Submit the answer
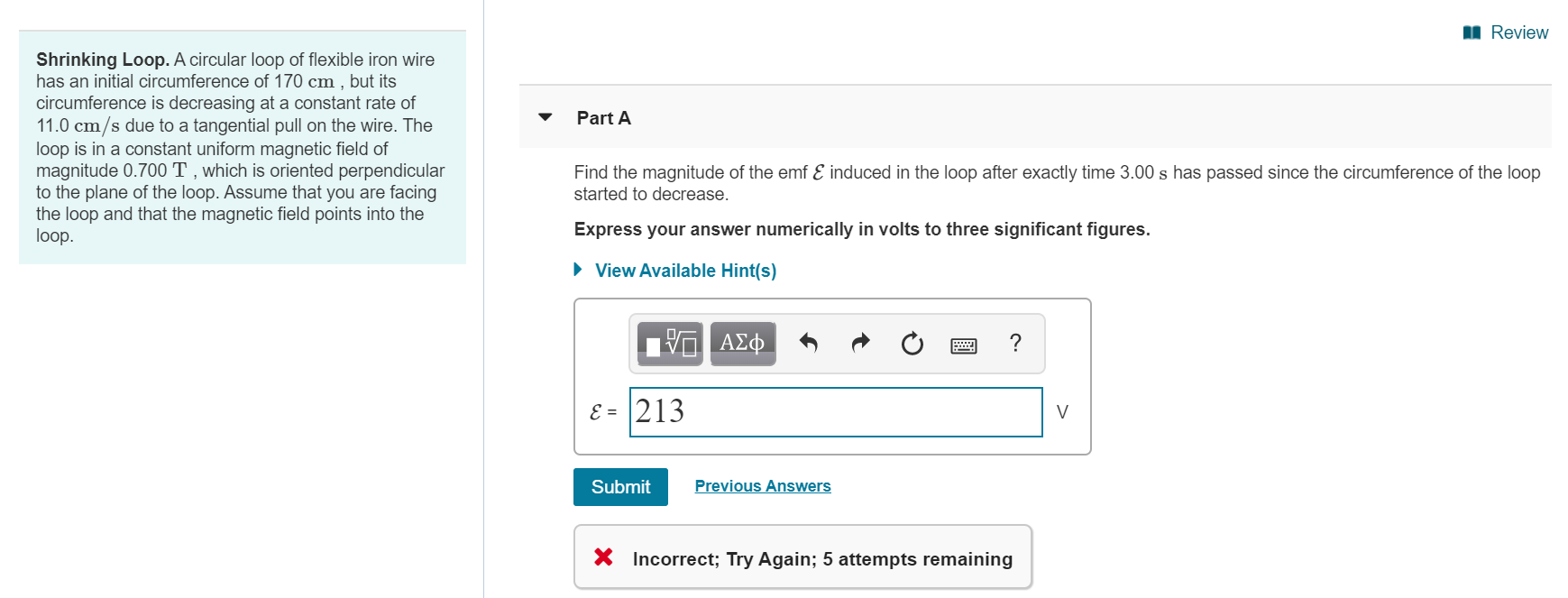 pyautogui.click(x=619, y=487)
